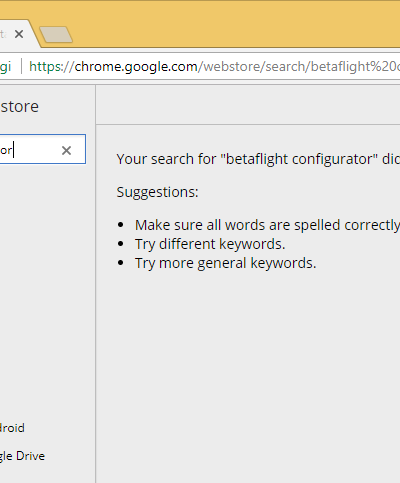
Task: Click the 'Your search for betaflight configurator' message
Action: click(258, 159)
